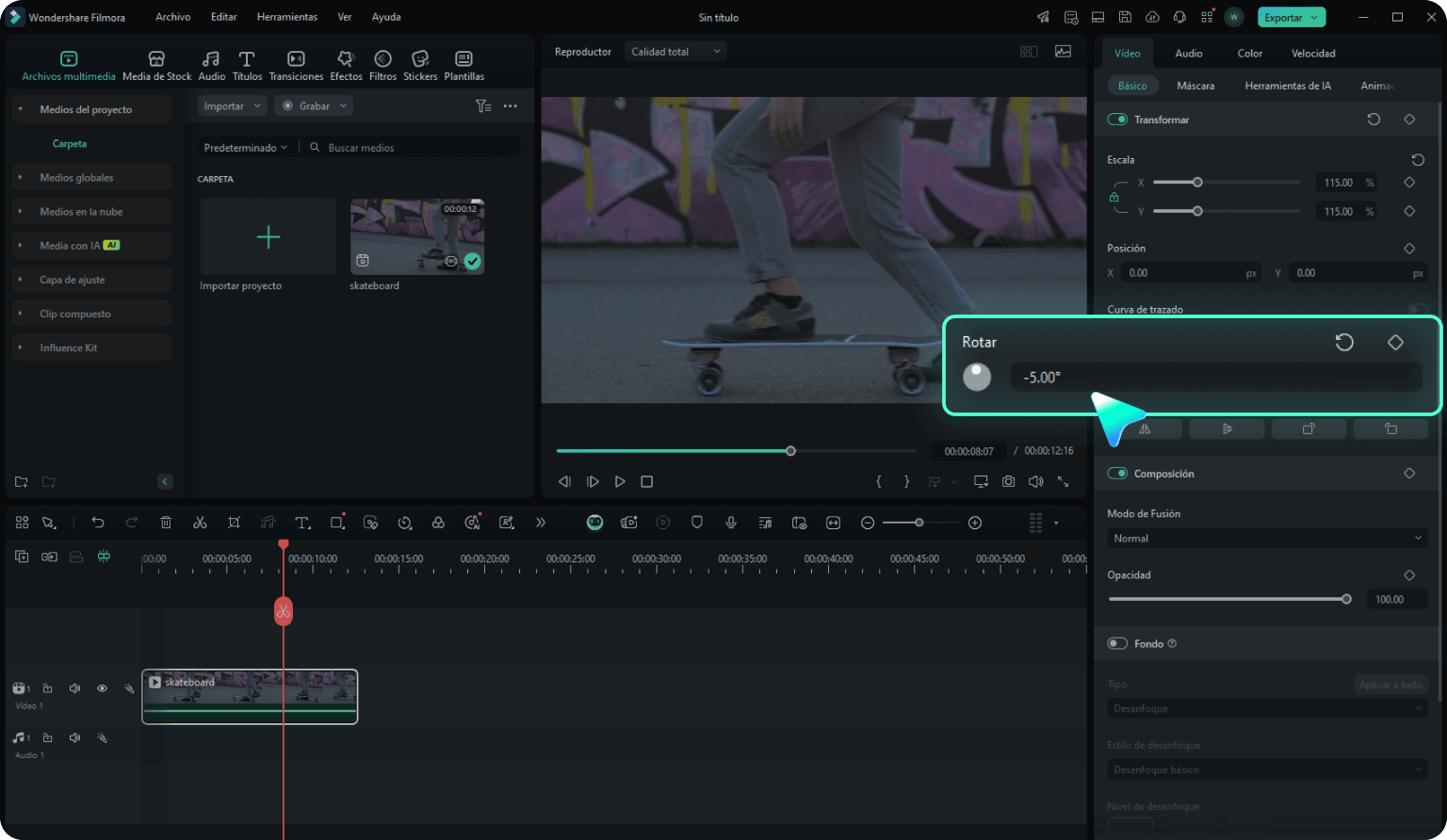This screenshot has height=840, width=1447.
Task: Open the Plantillas panel
Action: (463, 66)
